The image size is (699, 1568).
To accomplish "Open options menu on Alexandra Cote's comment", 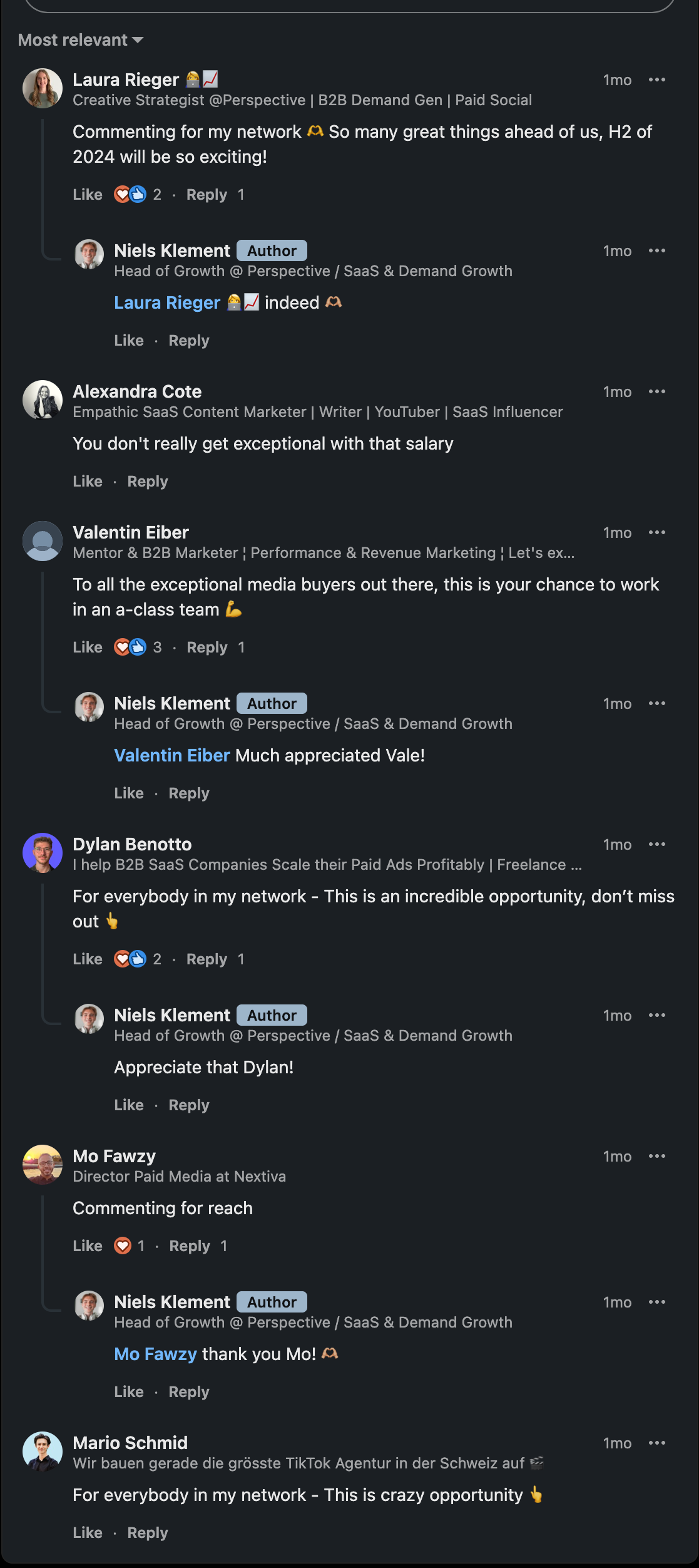I will tap(656, 392).
